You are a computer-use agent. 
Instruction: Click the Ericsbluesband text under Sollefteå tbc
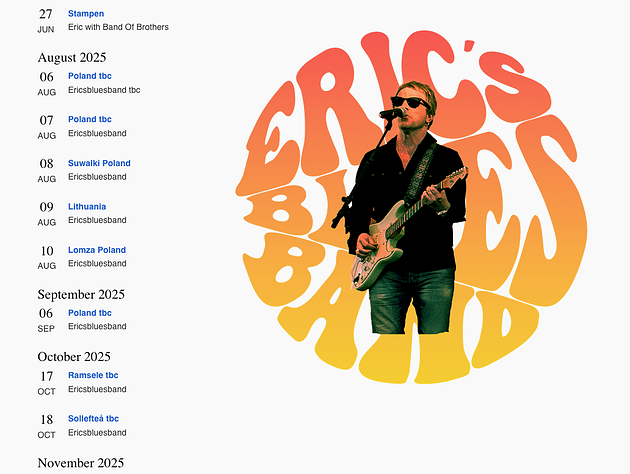coord(97,433)
